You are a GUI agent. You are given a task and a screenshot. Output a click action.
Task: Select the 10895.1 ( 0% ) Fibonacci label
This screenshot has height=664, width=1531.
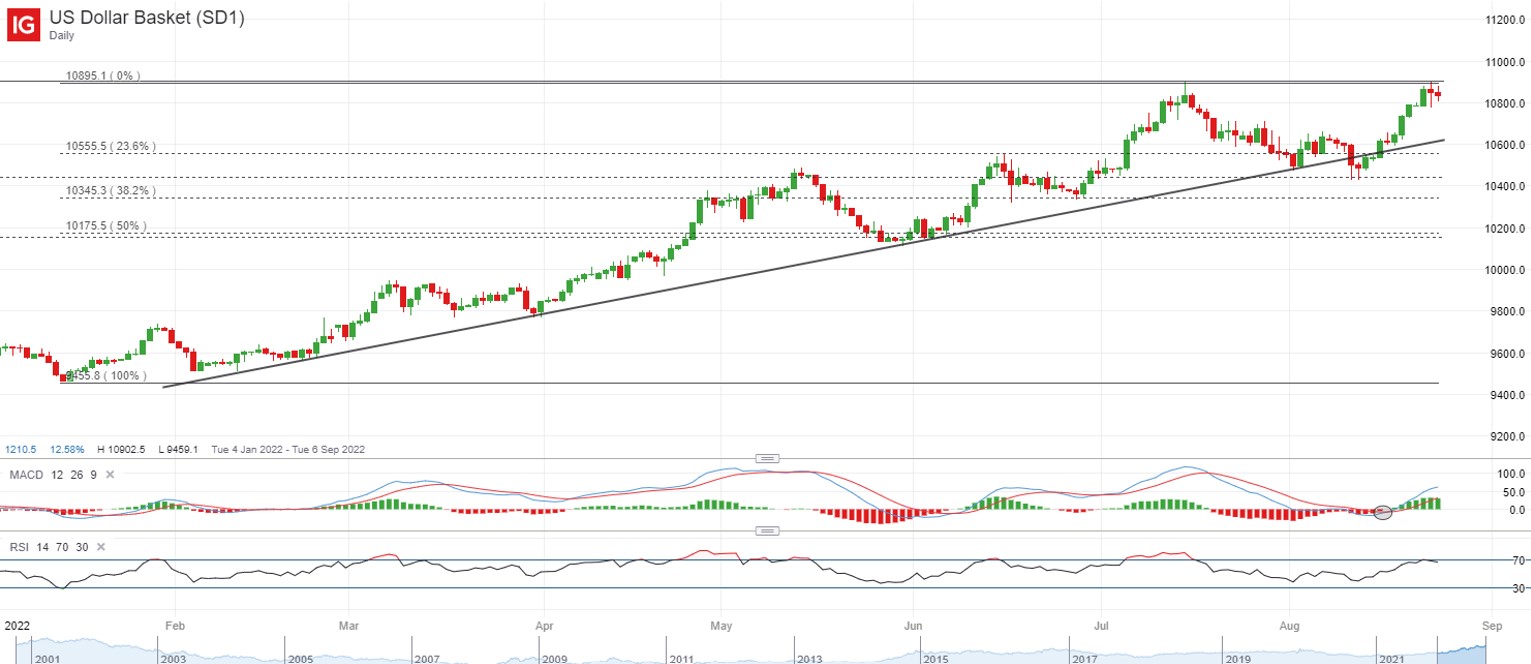click(103, 76)
